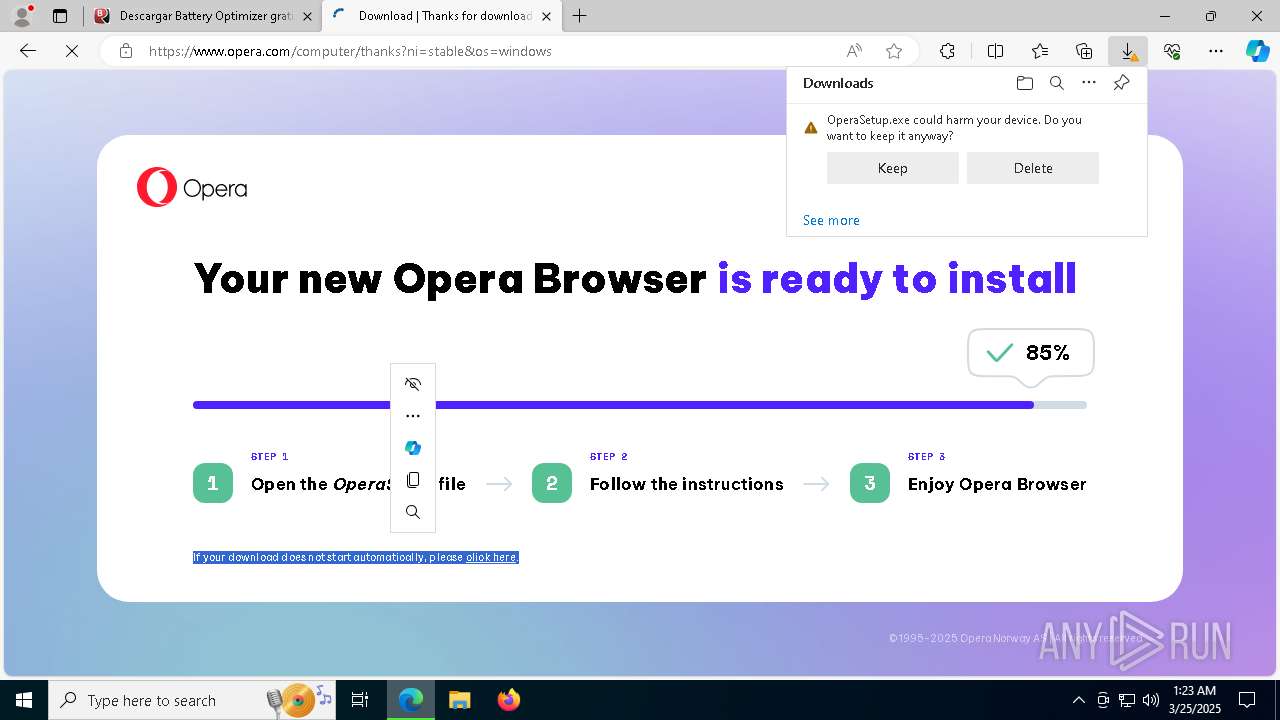Hide the mini selection menu

click(413, 384)
